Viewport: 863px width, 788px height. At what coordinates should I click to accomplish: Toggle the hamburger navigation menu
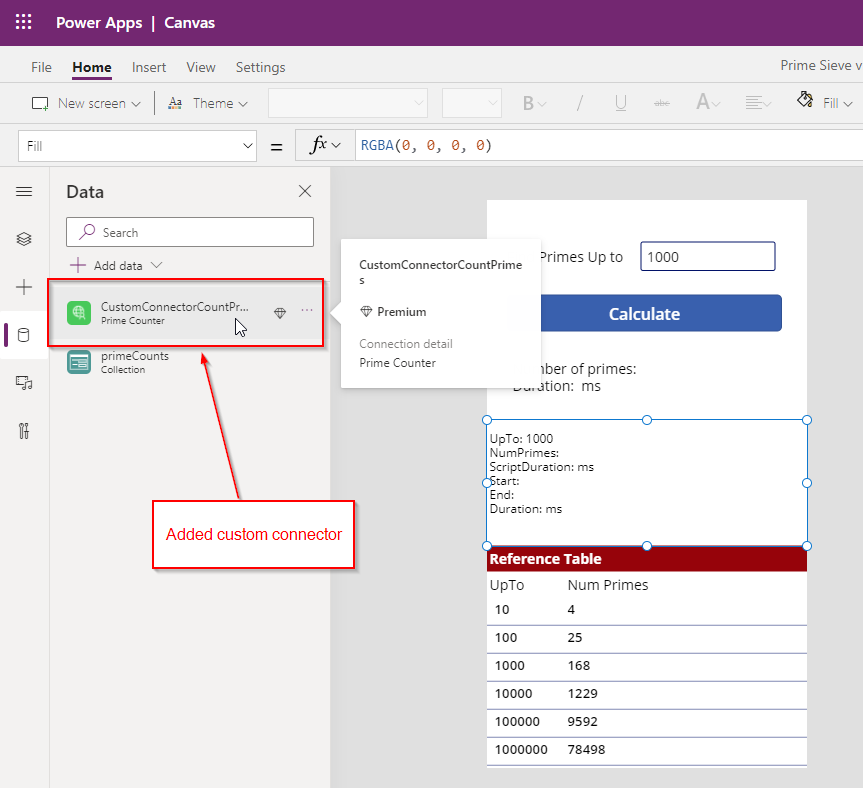pyautogui.click(x=24, y=191)
